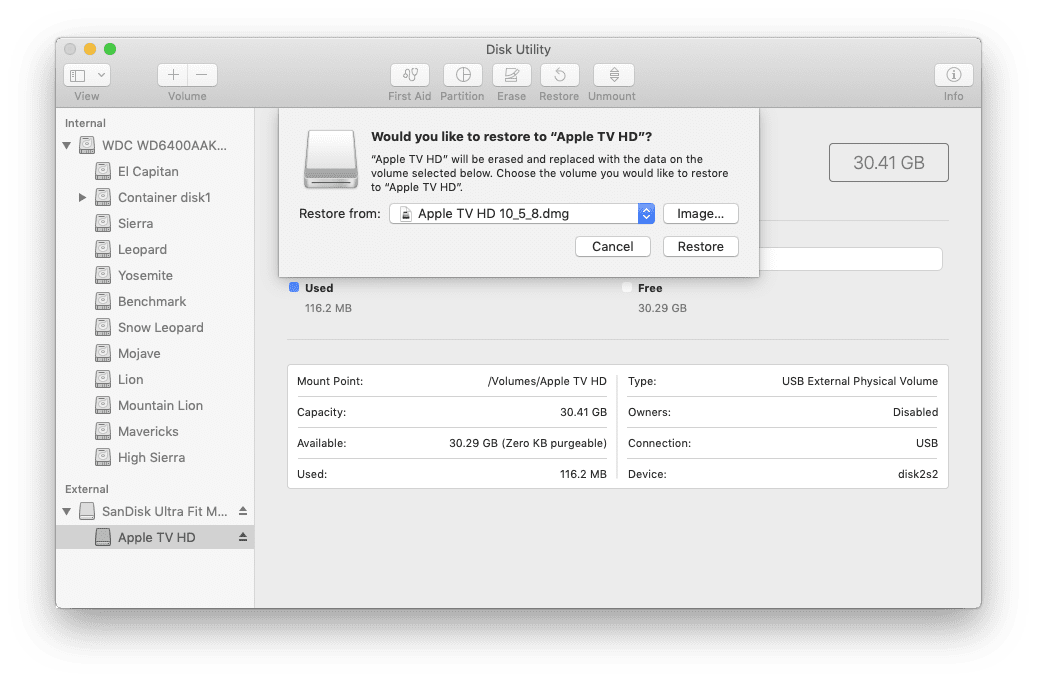The image size is (1037, 682).
Task: Click the Image... button
Action: tap(700, 213)
